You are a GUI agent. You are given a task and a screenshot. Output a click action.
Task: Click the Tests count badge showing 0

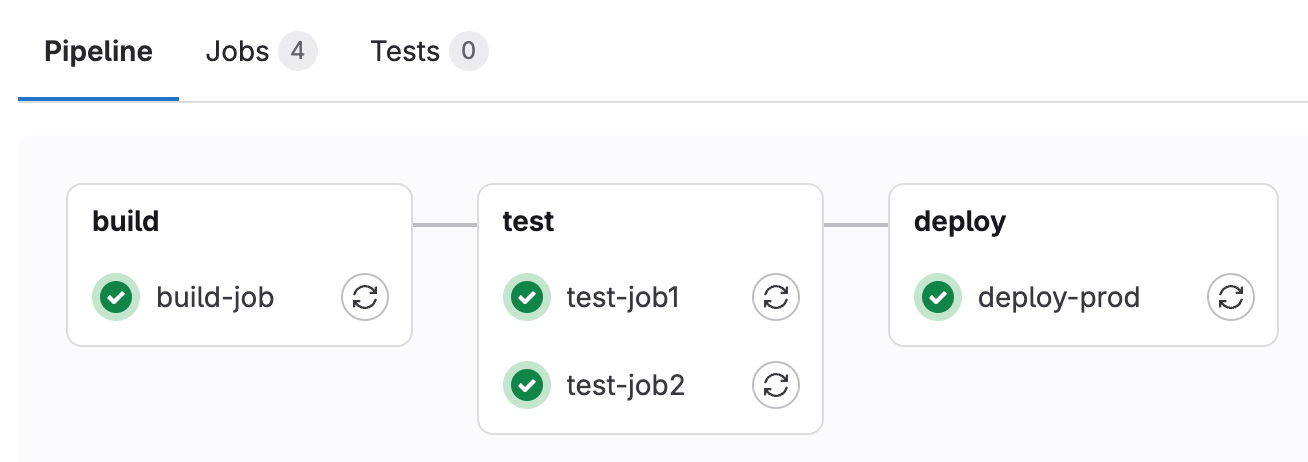pyautogui.click(x=468, y=52)
